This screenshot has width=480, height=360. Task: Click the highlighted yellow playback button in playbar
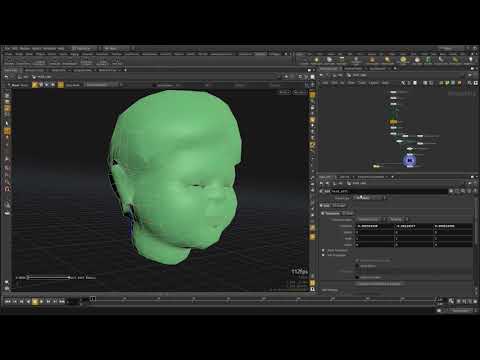[x=35, y=301]
